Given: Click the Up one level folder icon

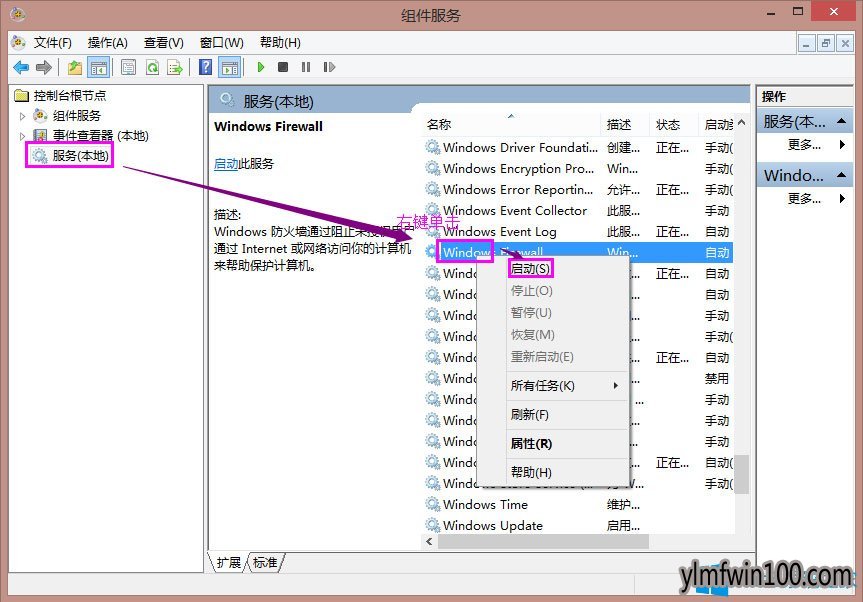Looking at the screenshot, I should coord(74,68).
